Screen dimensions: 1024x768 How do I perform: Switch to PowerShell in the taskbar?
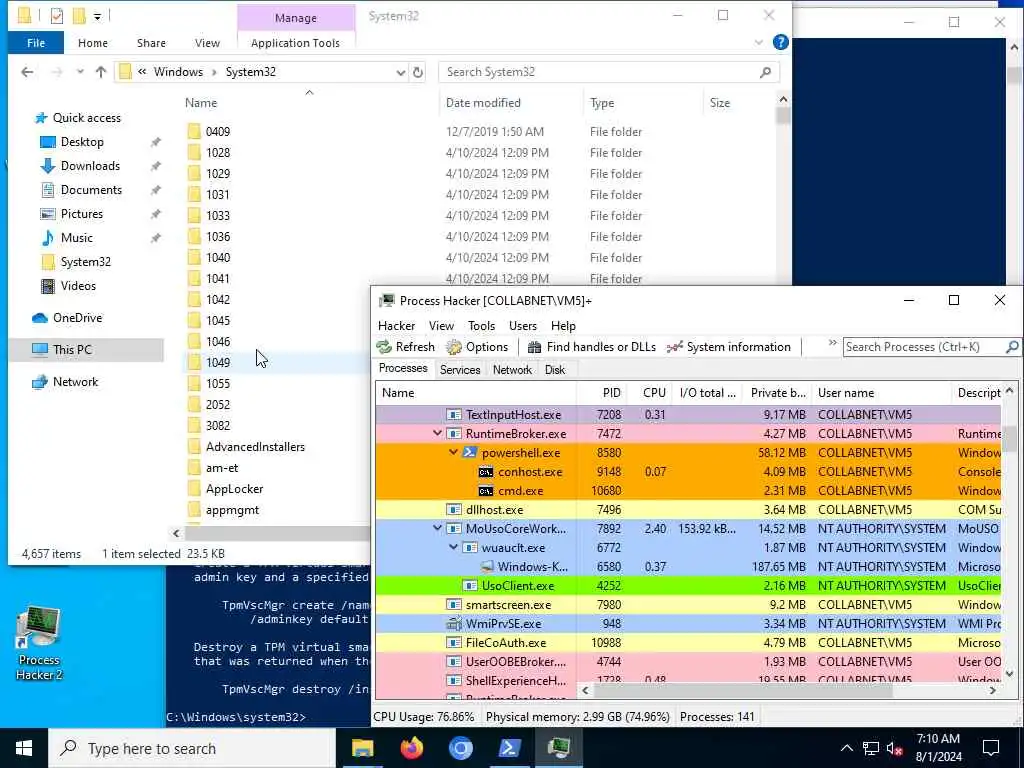[x=509, y=748]
